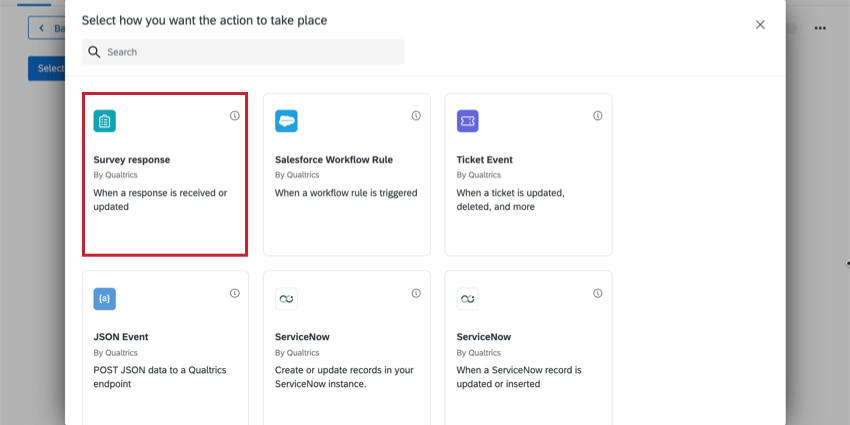Click the magnifying glass search icon
Screen dimensions: 850x425
tap(94, 52)
